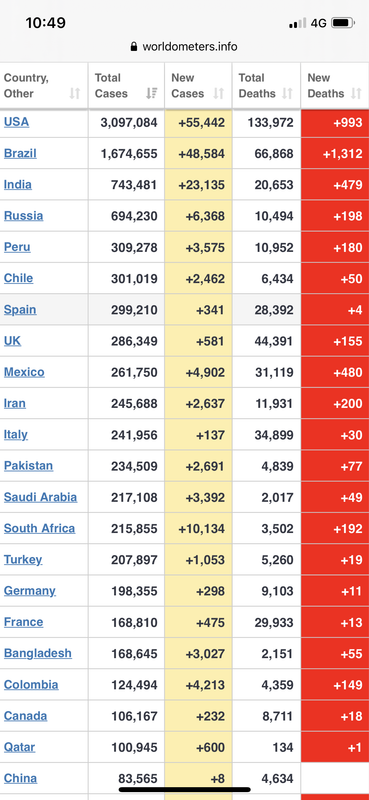This screenshot has height=800, width=369.
Task: Follow the Saudi Arabia link
Action: [40, 497]
